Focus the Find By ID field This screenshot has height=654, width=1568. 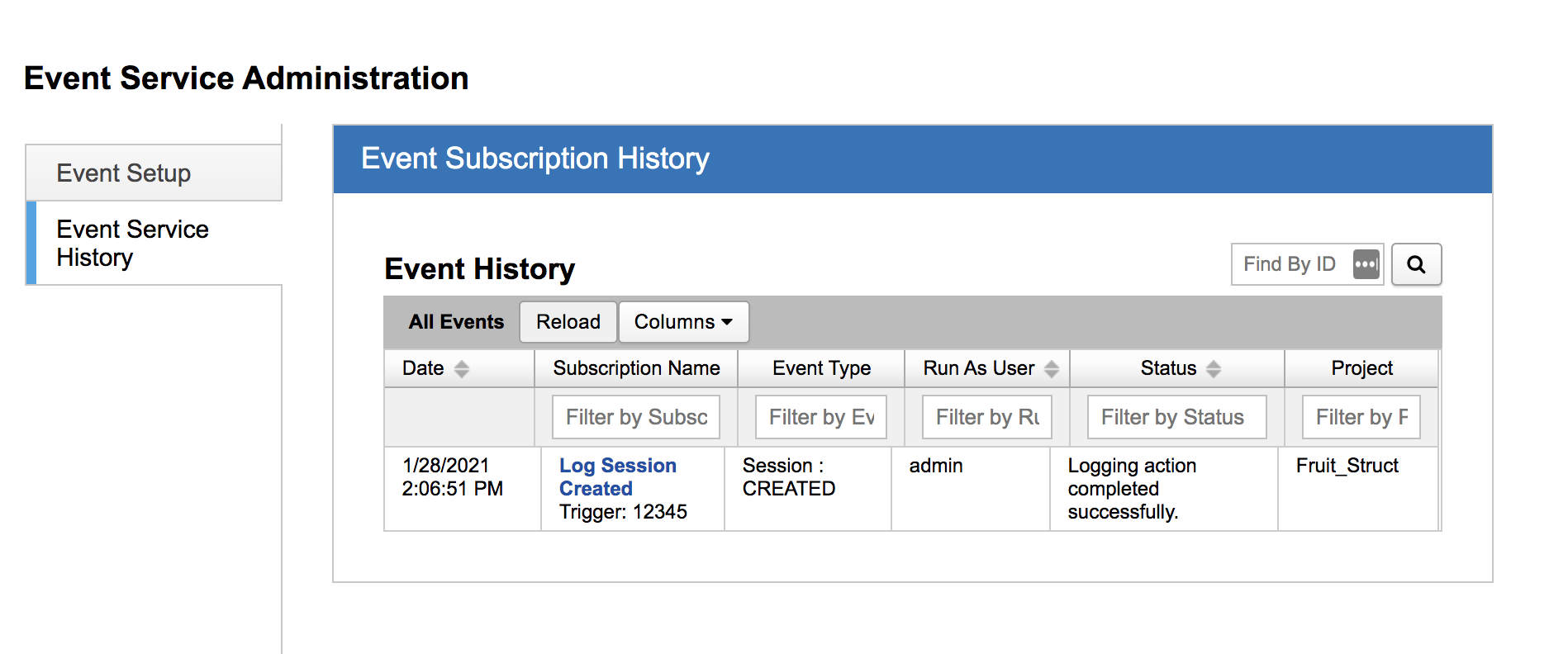point(1289,264)
